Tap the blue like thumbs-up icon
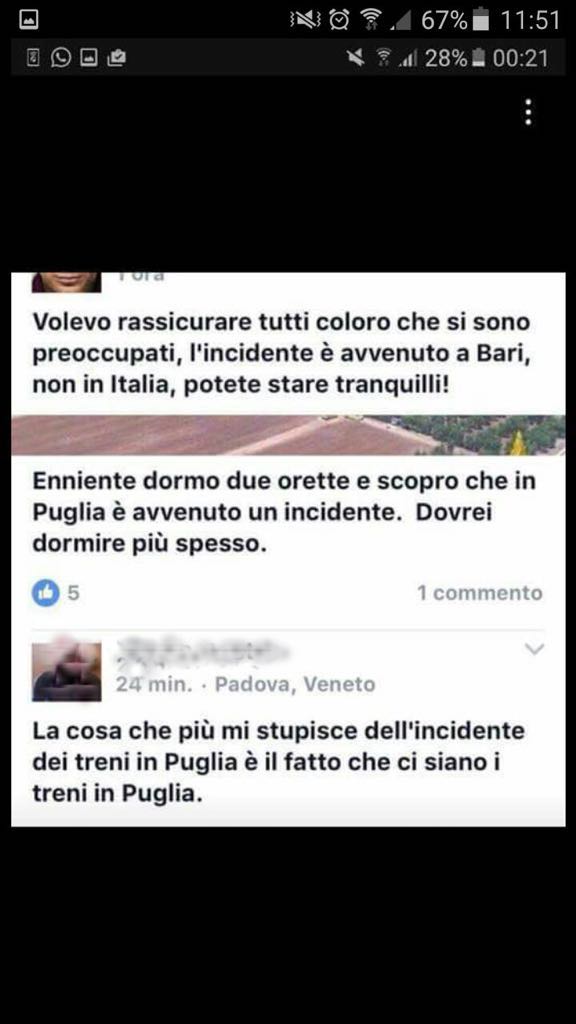The image size is (576, 1024). [x=46, y=593]
